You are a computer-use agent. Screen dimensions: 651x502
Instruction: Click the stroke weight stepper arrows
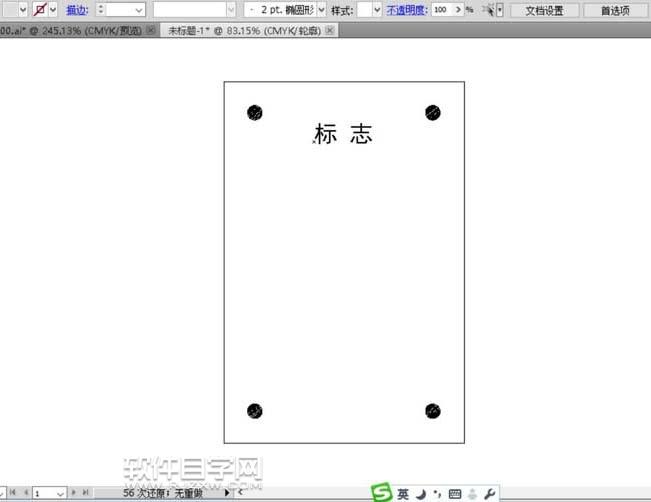click(100, 9)
